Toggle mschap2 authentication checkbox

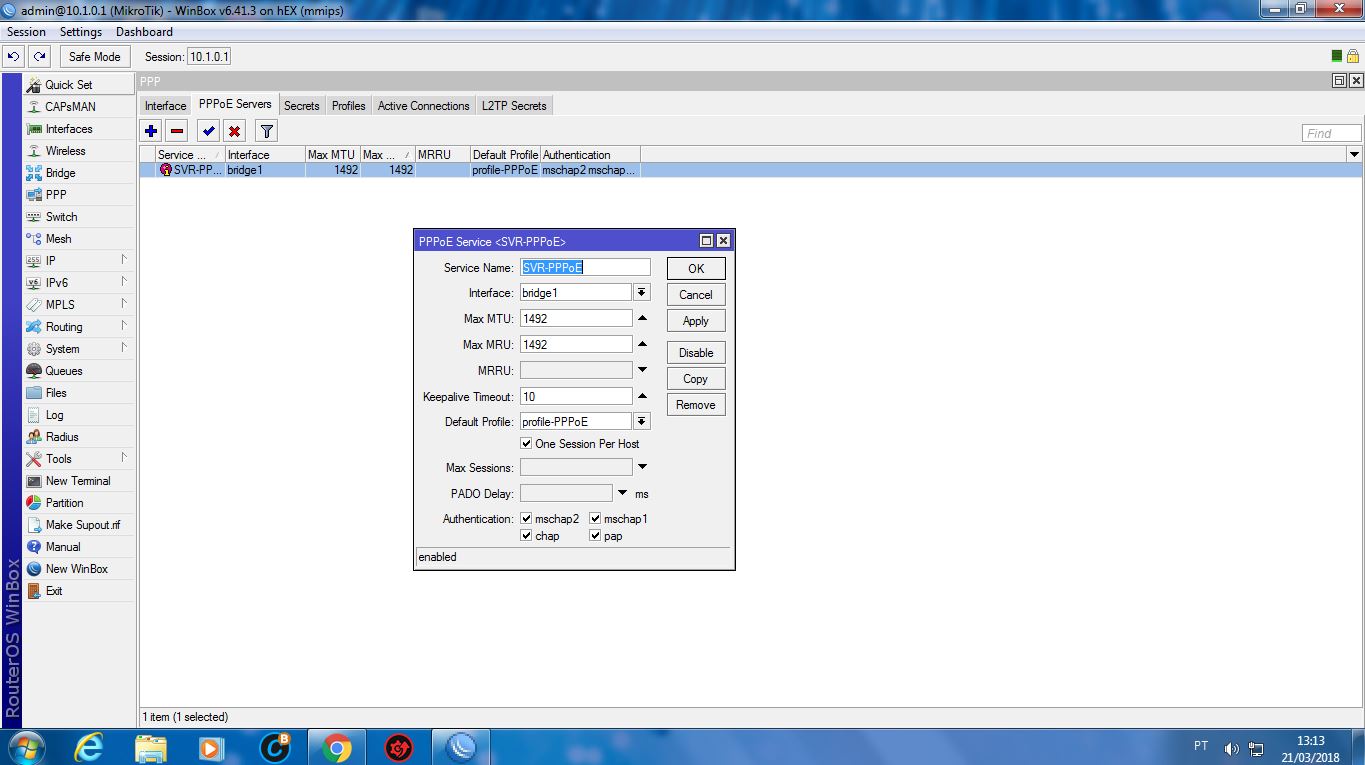pyautogui.click(x=526, y=519)
